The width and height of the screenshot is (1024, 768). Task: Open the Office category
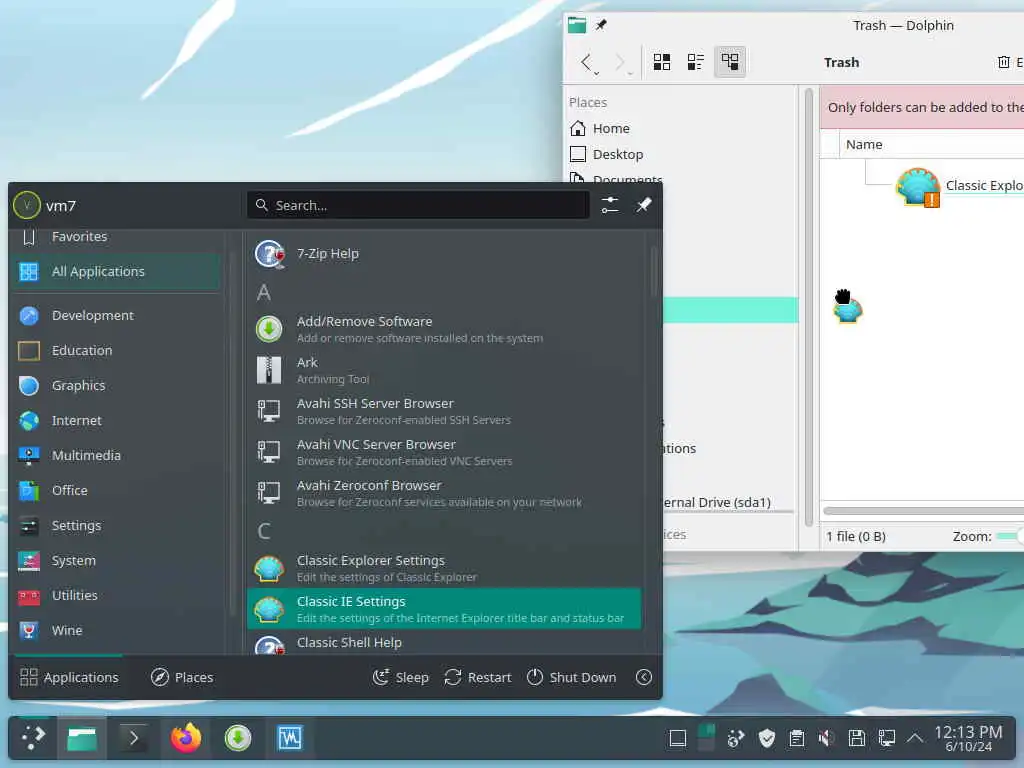click(x=116, y=490)
